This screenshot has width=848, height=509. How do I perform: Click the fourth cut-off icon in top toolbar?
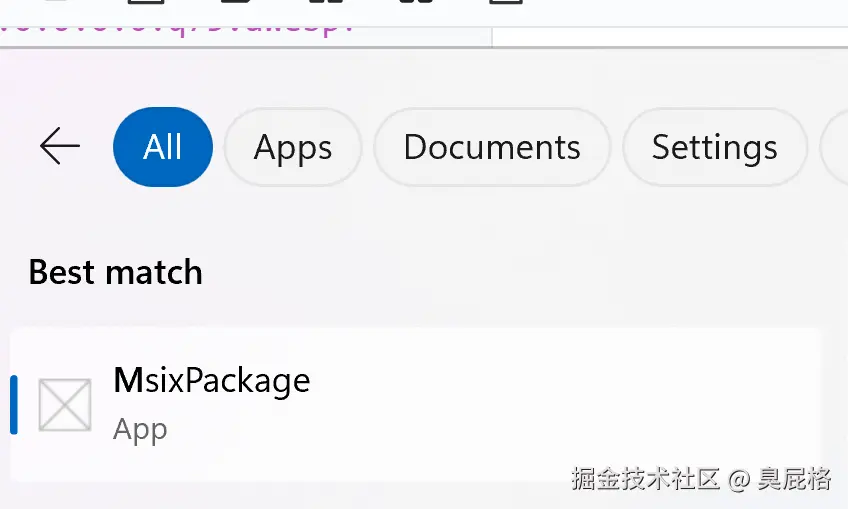[326, 2]
